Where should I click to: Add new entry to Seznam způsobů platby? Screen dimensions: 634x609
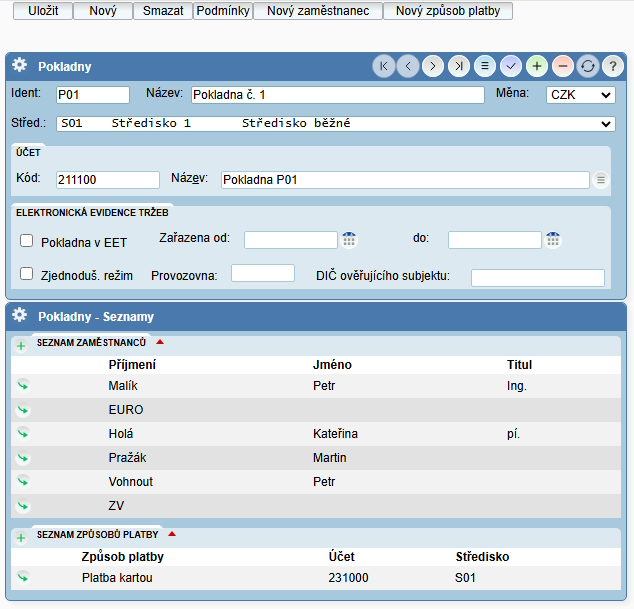[21, 537]
